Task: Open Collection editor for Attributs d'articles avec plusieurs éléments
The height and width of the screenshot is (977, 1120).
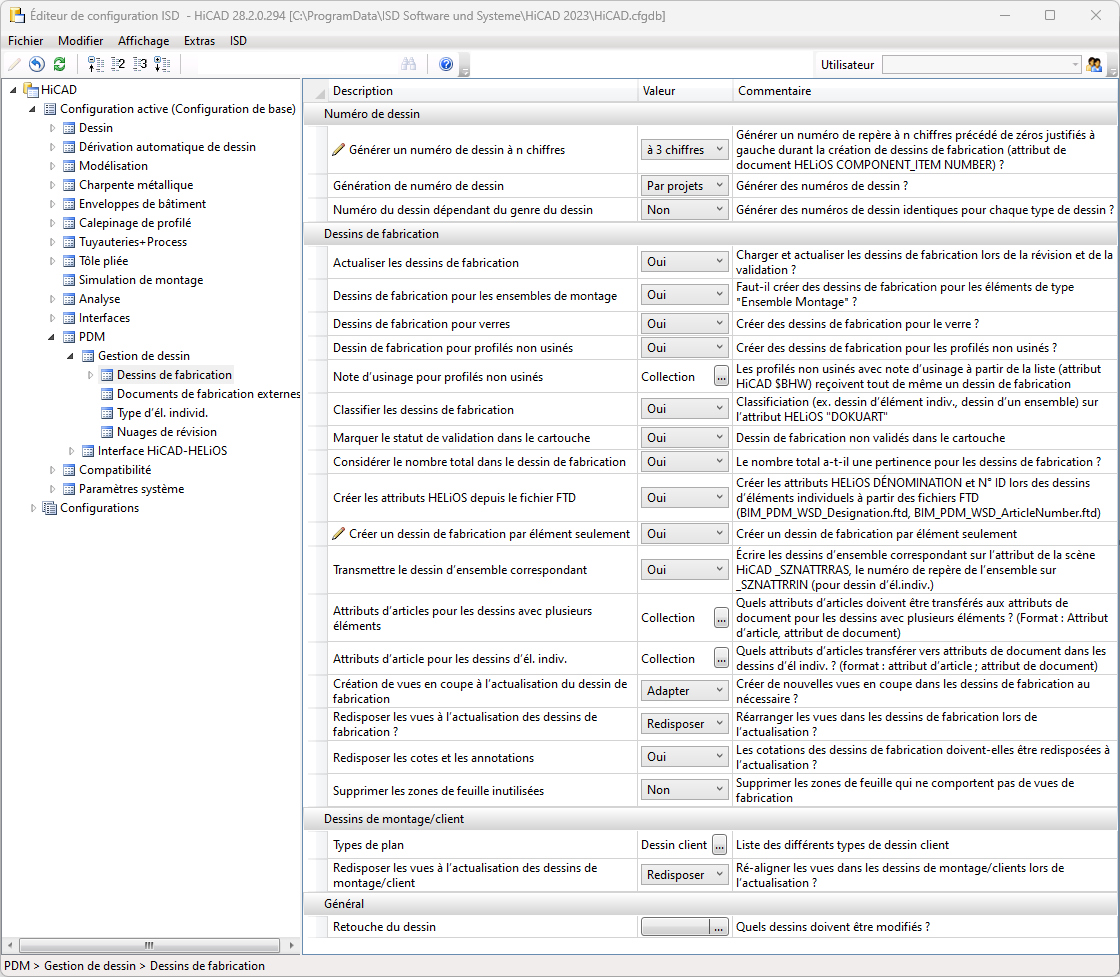Action: pos(721,618)
